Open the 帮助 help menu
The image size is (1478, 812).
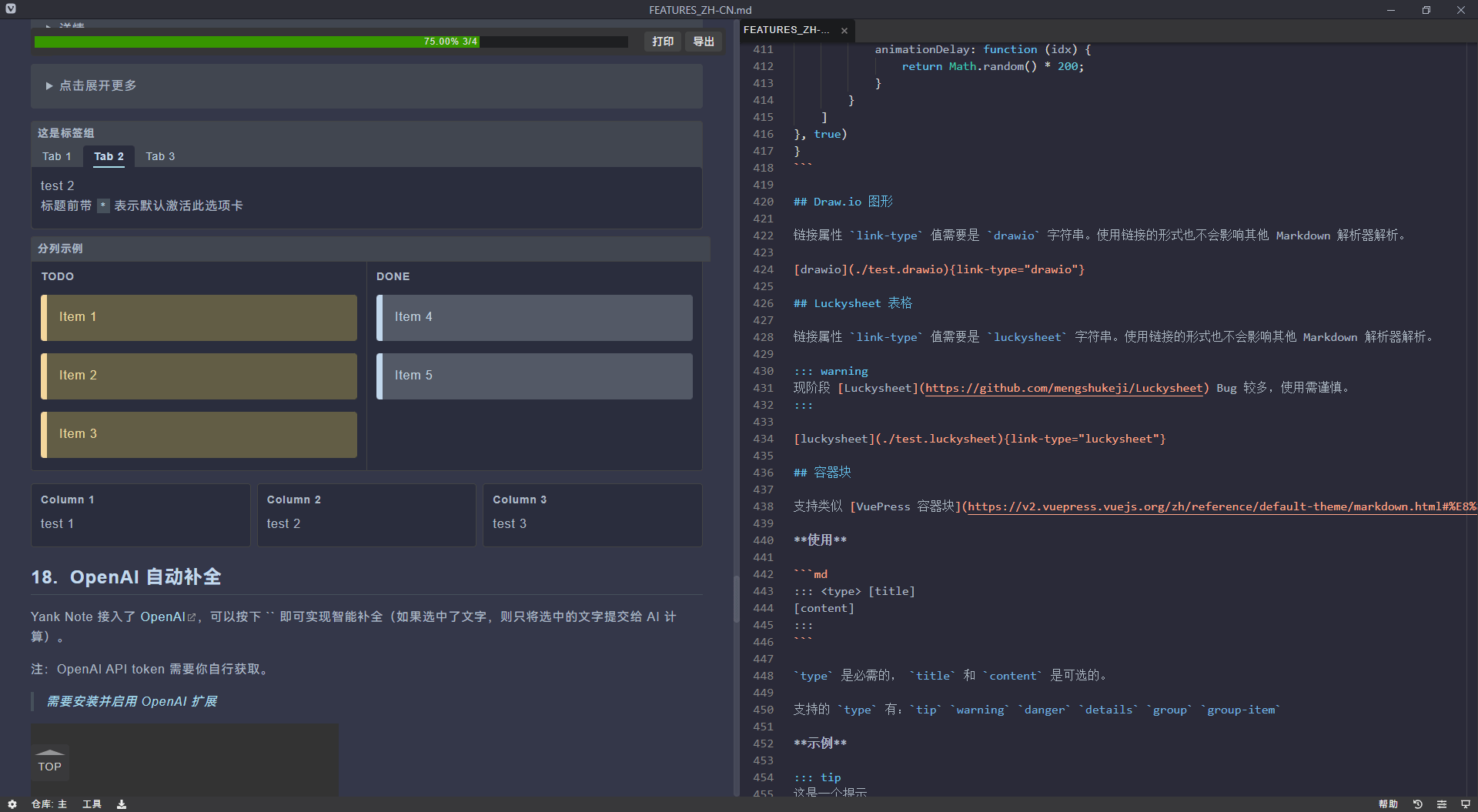coord(1388,804)
